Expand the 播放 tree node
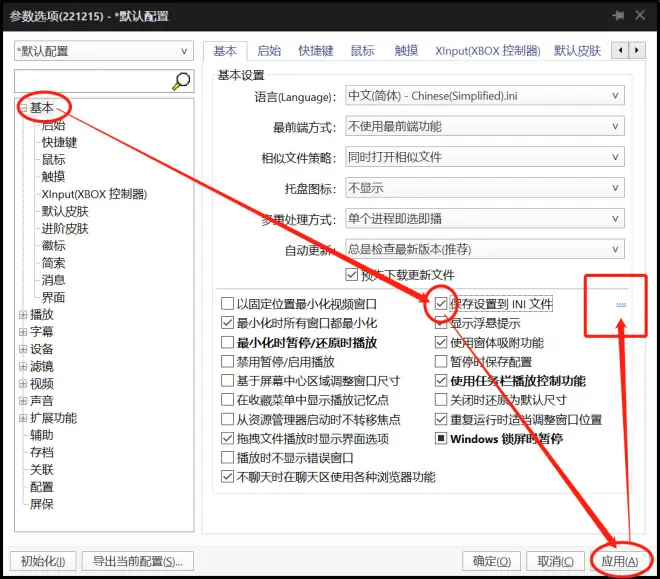Screen dimensions: 660x579 click(23, 315)
